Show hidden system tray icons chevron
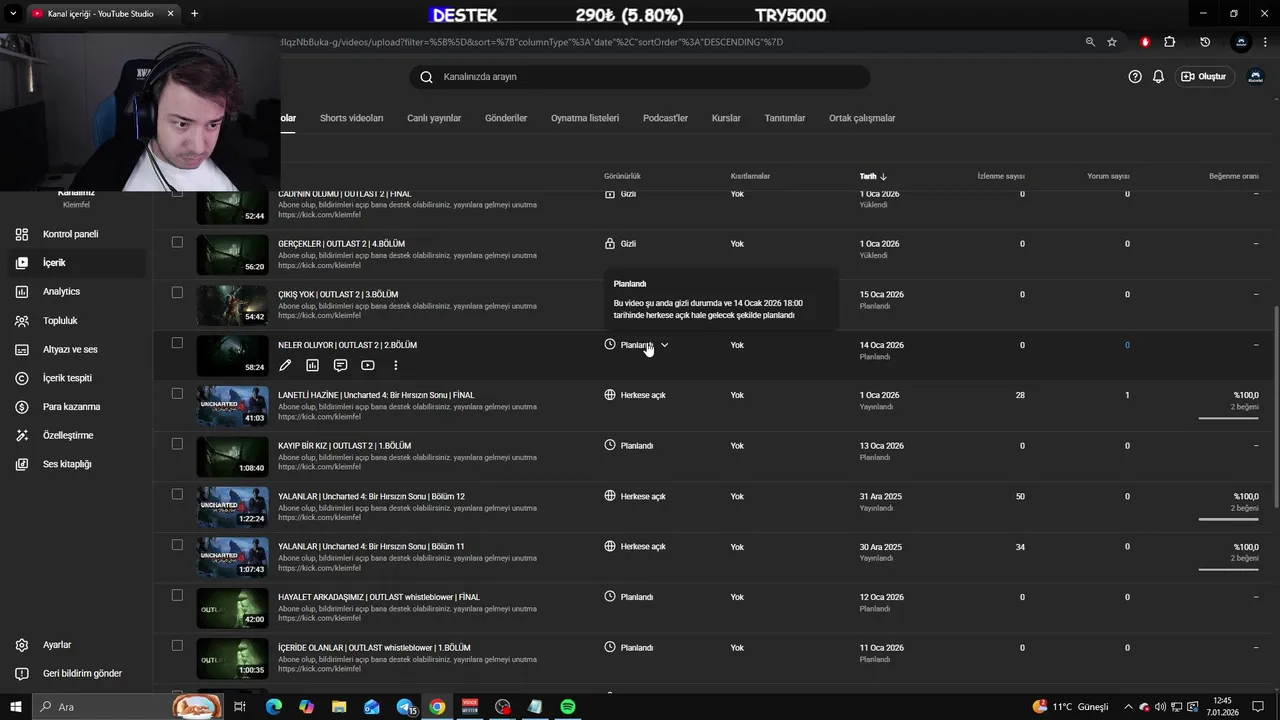This screenshot has width=1280, height=720. click(1128, 707)
